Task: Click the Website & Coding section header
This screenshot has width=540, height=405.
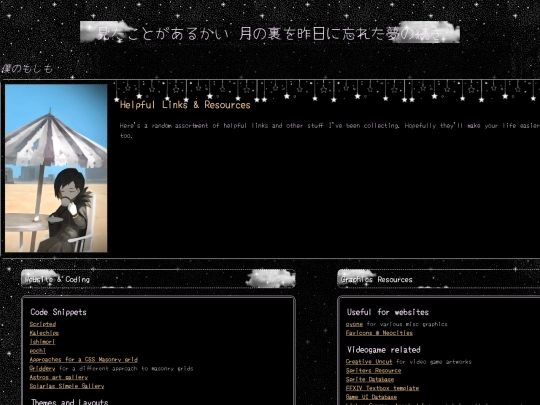Action: [x=158, y=279]
